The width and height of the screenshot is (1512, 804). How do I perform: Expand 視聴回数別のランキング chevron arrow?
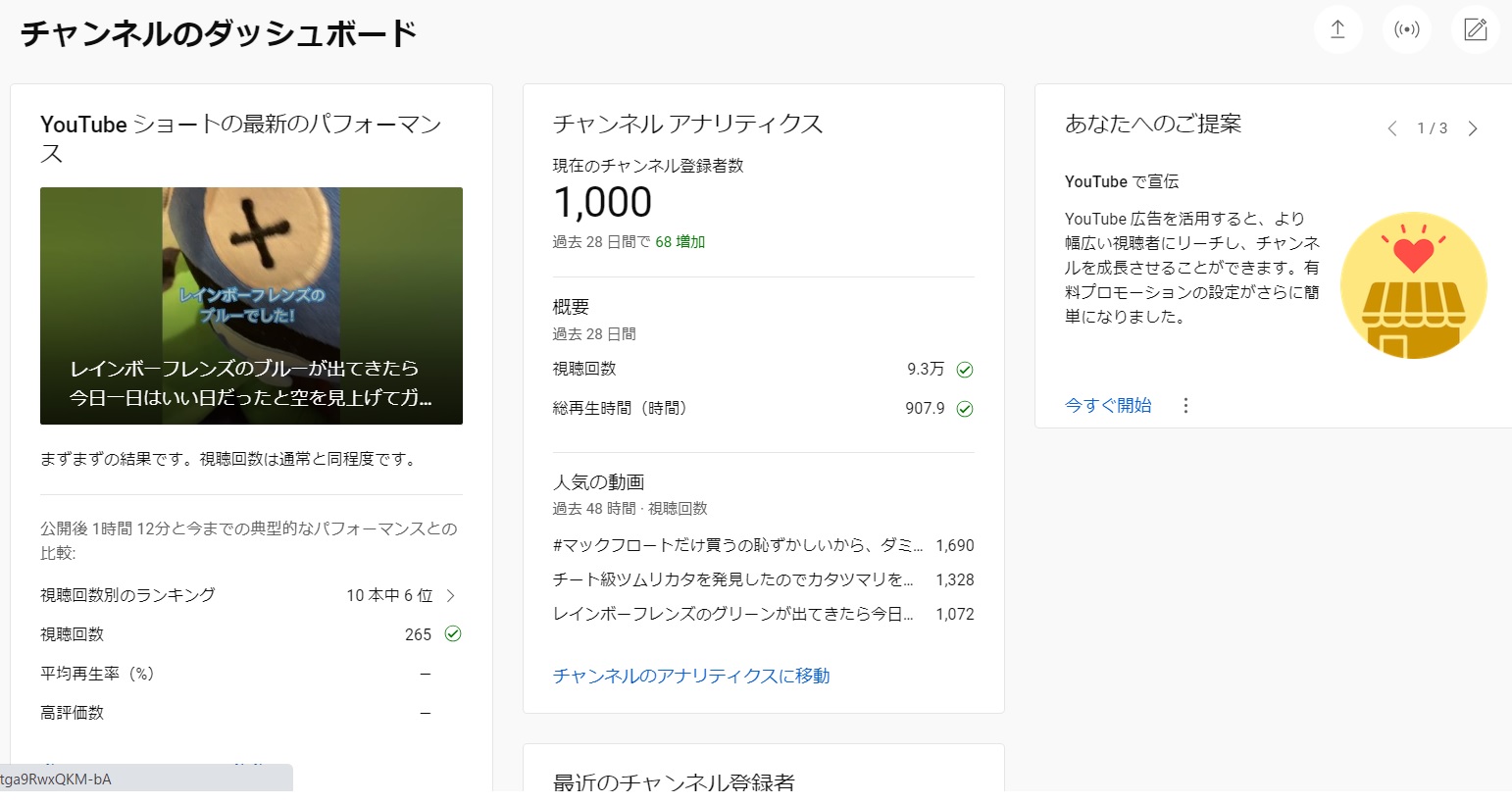[451, 595]
